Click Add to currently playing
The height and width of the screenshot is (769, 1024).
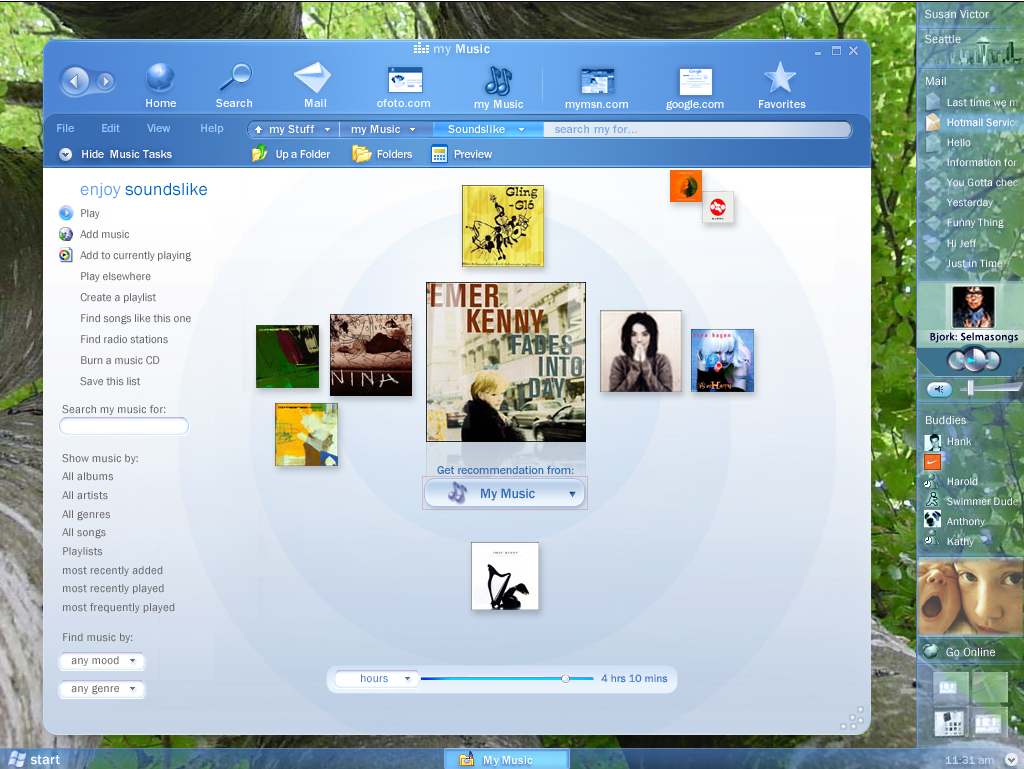[135, 255]
